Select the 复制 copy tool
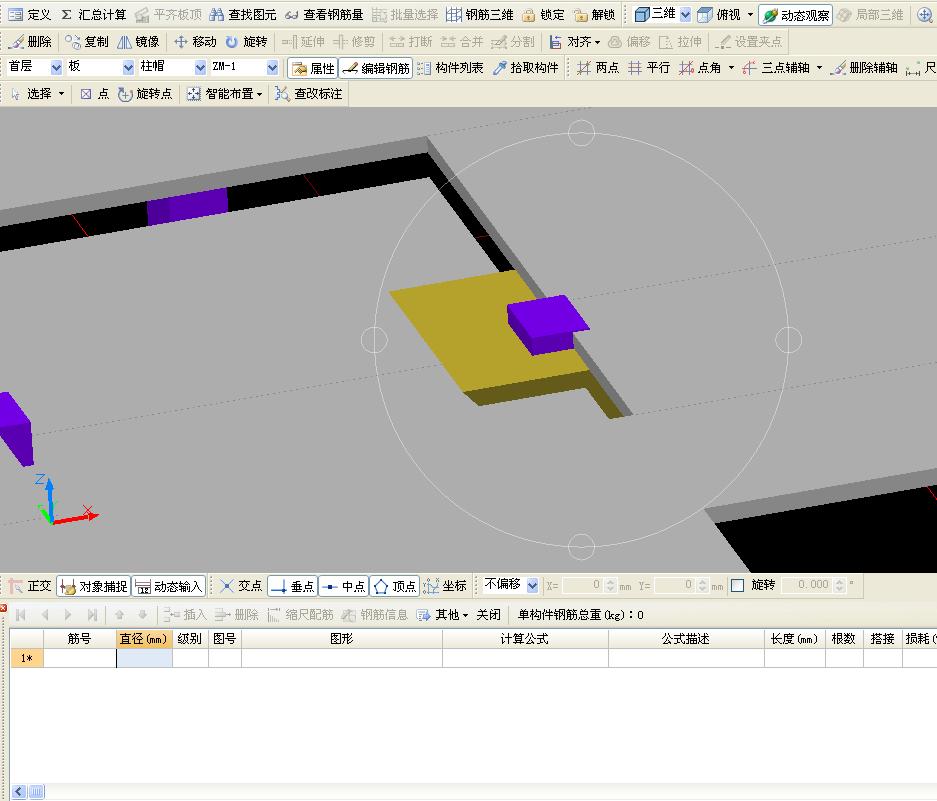 (x=87, y=41)
